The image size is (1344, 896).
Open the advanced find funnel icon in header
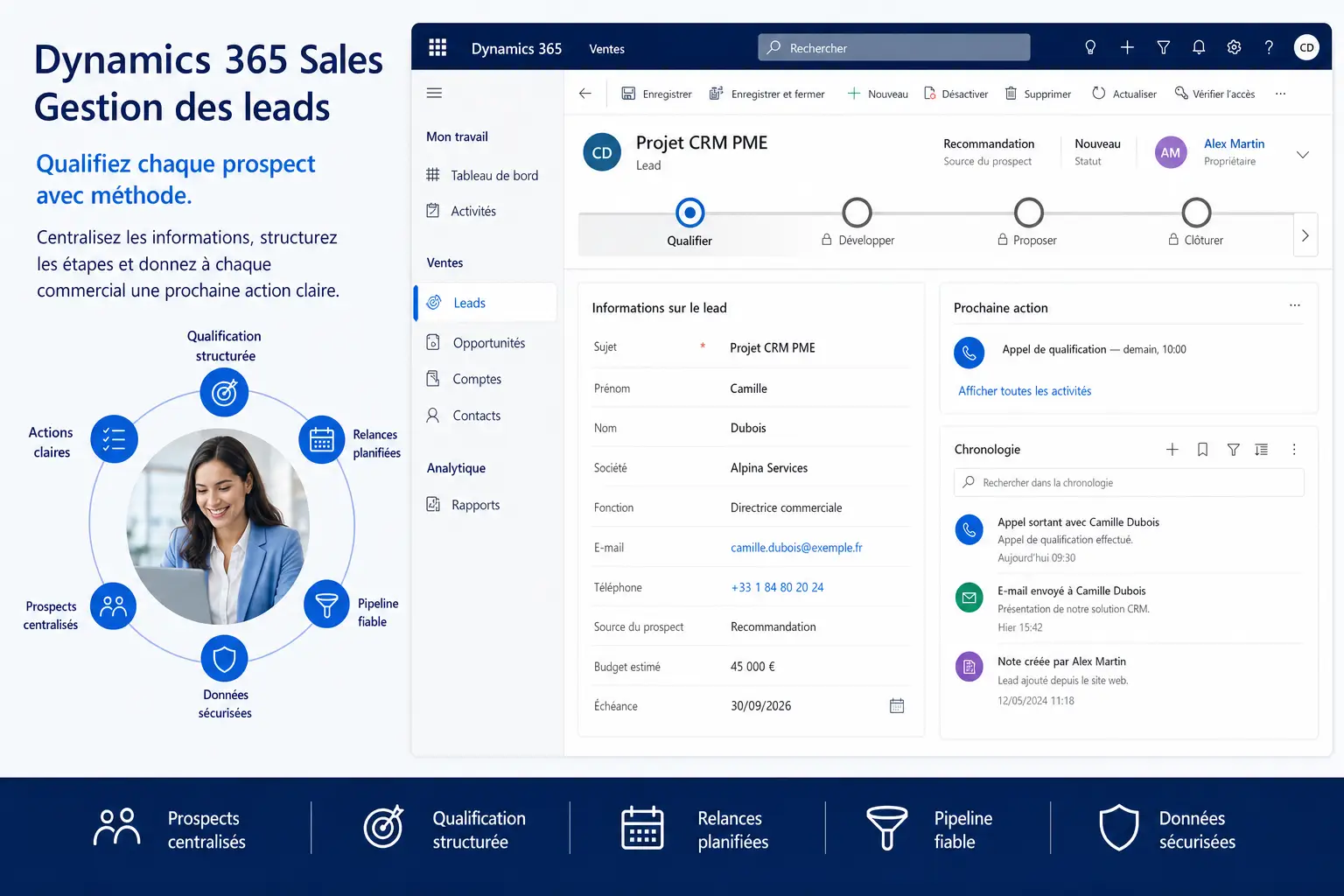pyautogui.click(x=1164, y=47)
